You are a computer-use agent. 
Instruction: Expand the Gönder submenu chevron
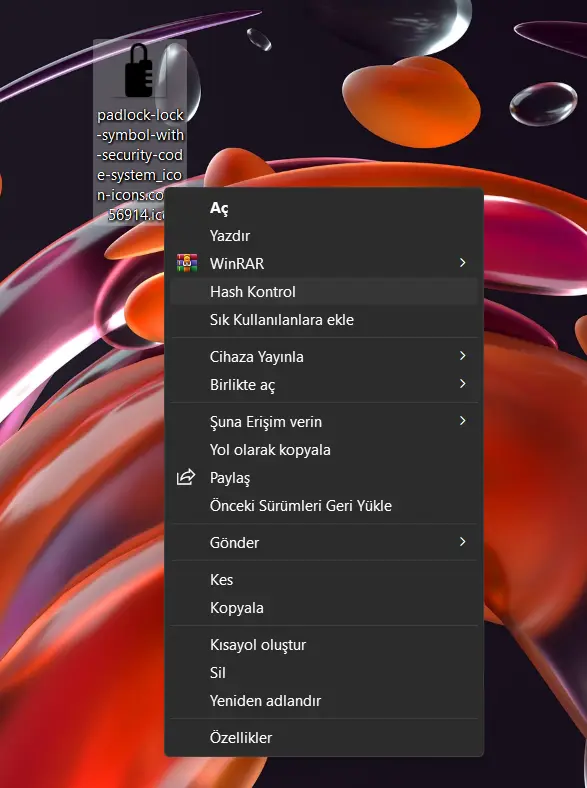tap(462, 542)
